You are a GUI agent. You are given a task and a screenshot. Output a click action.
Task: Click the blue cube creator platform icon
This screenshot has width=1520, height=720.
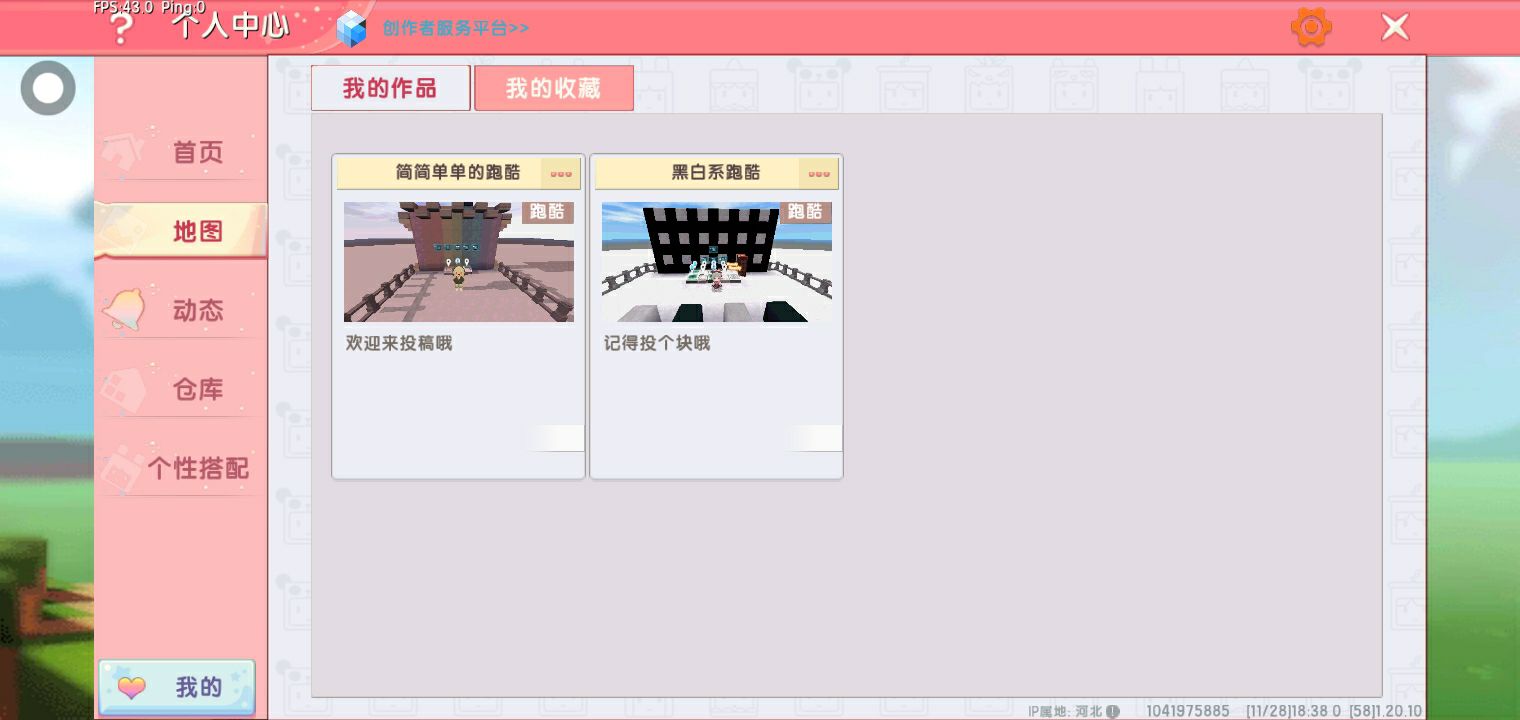pos(351,29)
